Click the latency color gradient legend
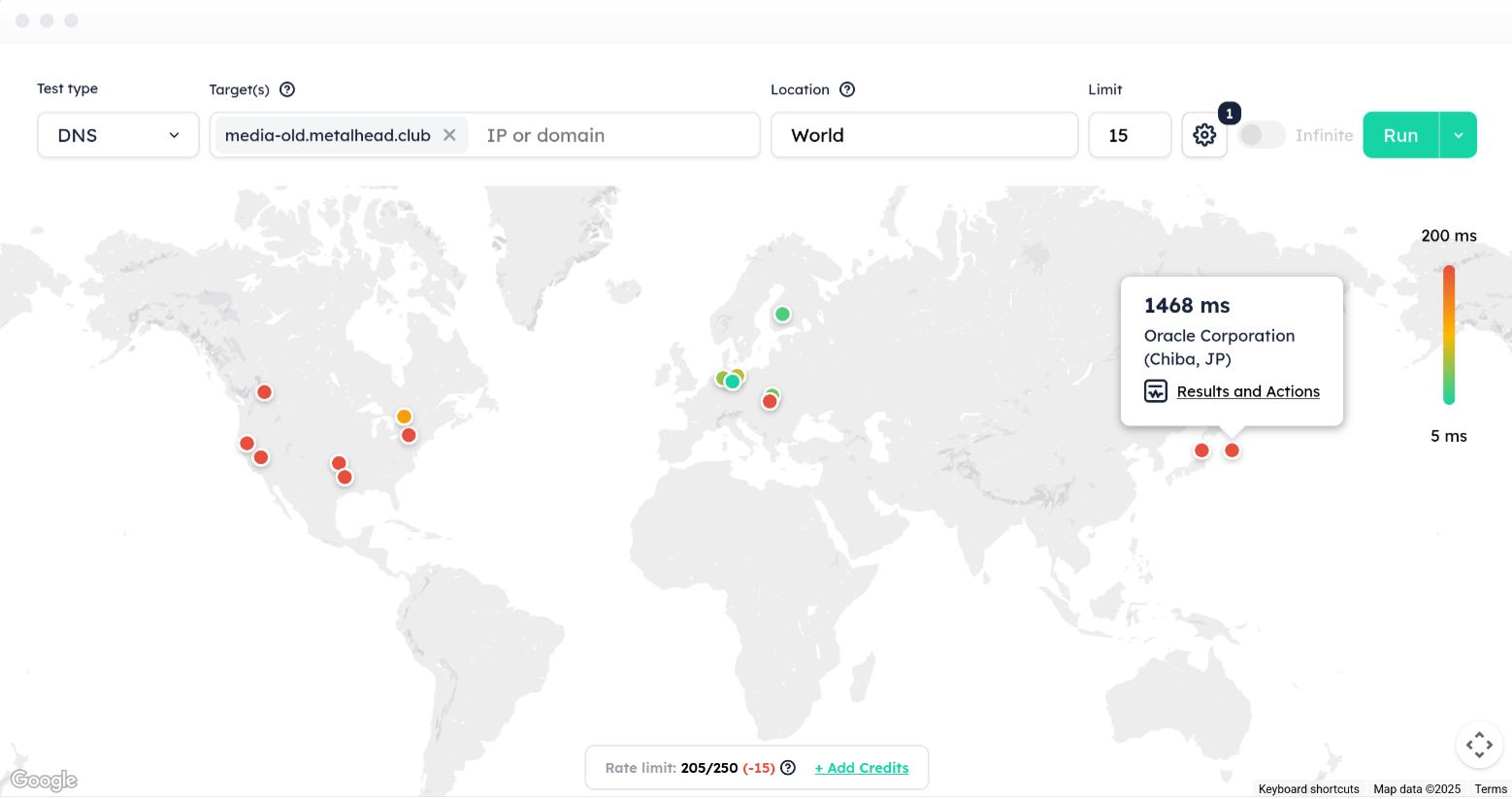Viewport: 1512px width, 799px height. pos(1449,335)
